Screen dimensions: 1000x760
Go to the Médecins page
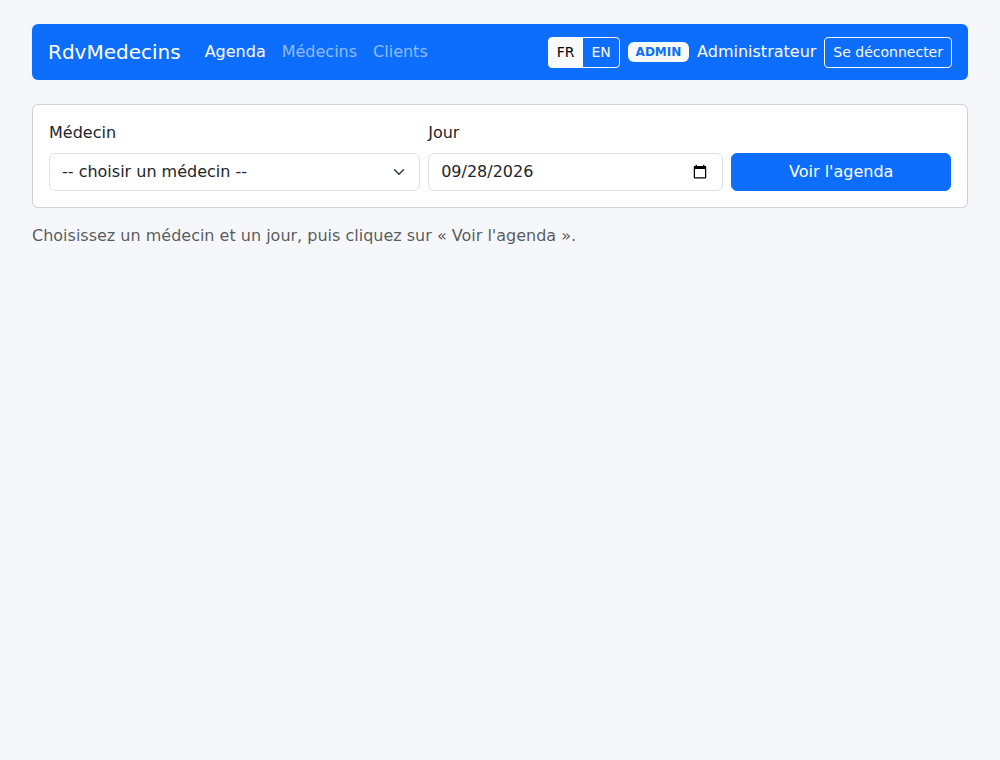[320, 52]
